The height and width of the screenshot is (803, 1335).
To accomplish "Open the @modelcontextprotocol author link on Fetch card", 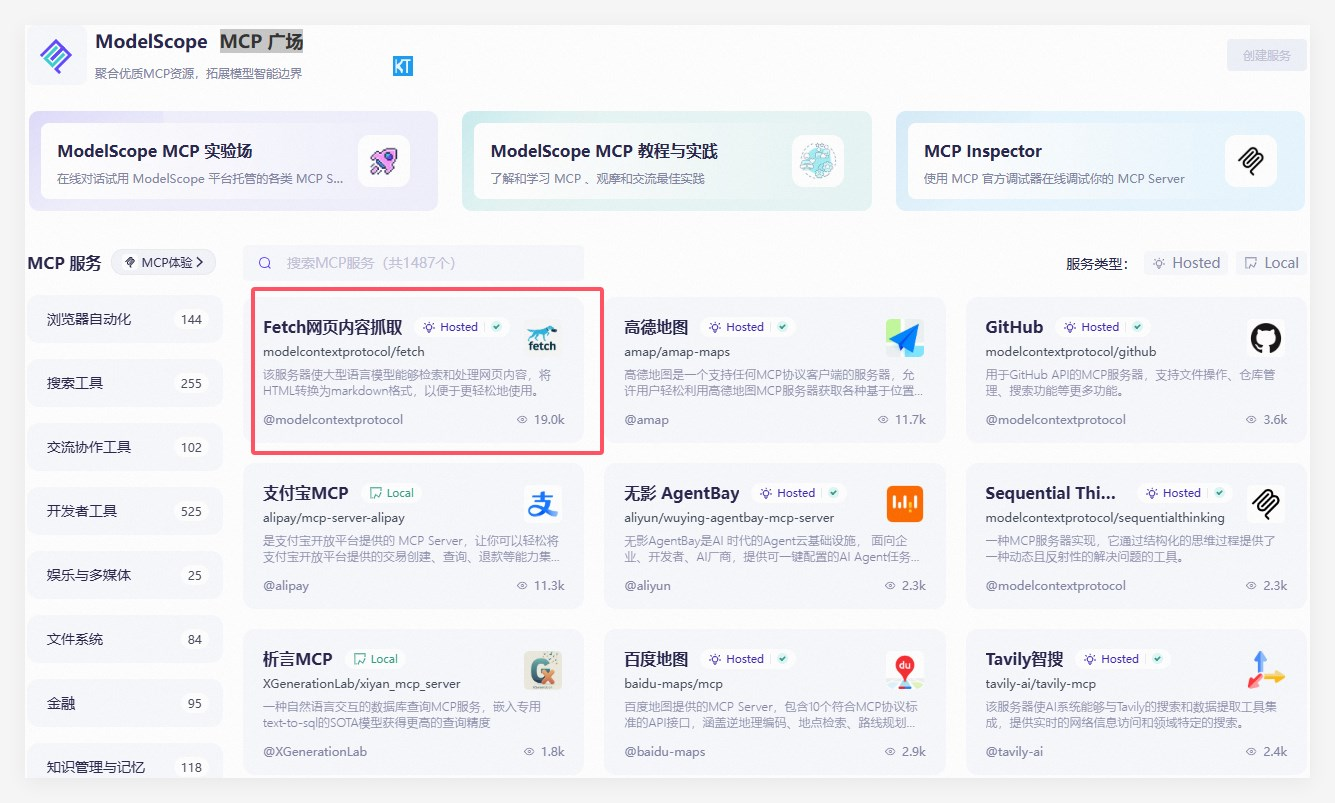I will 333,420.
